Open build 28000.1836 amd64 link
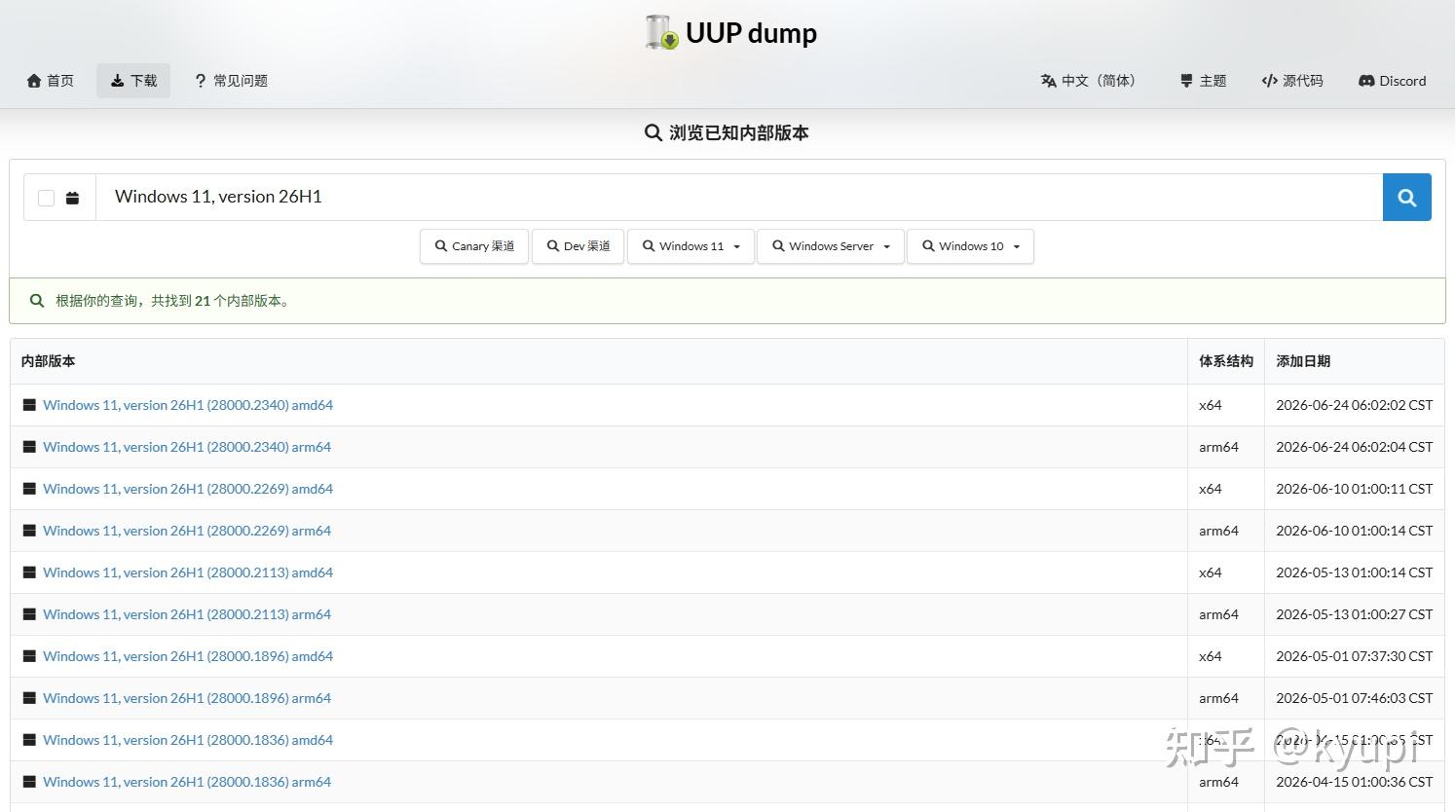The height and width of the screenshot is (812, 1456). (x=188, y=740)
